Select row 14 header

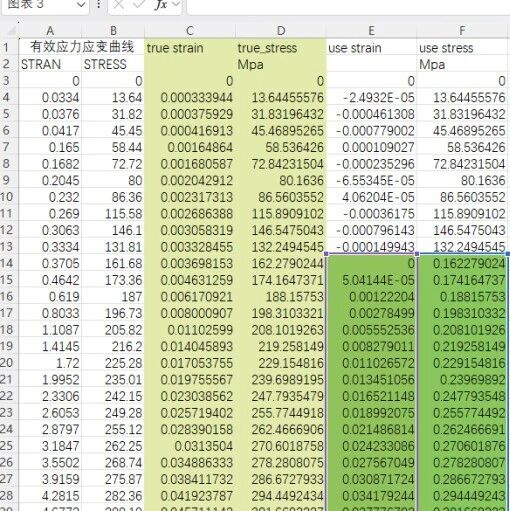tap(7, 263)
